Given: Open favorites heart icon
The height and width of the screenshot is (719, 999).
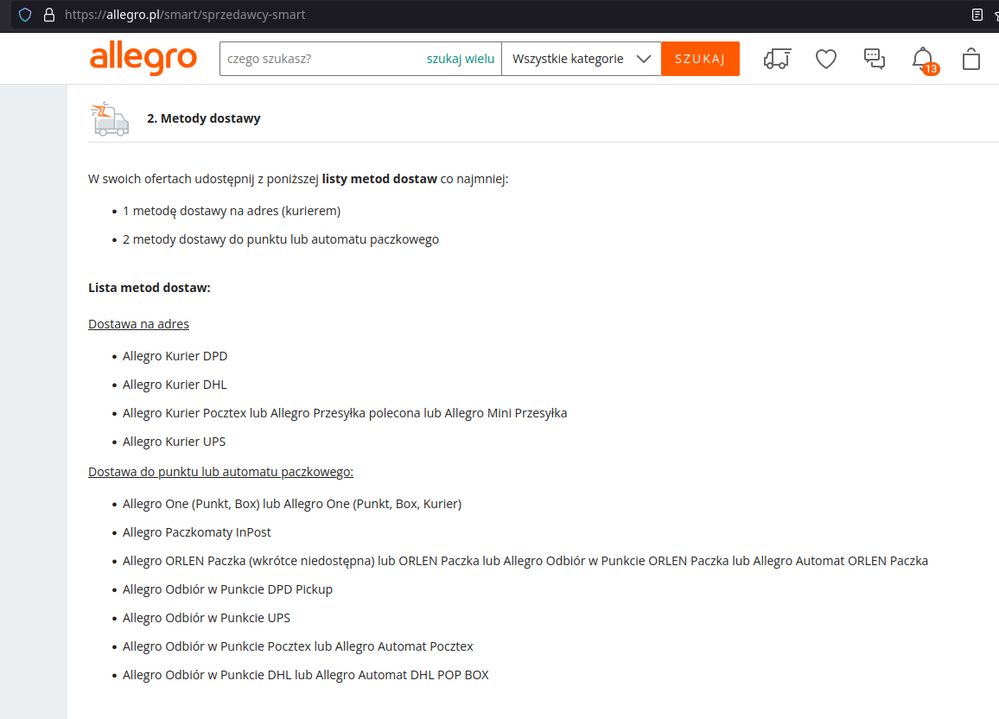Looking at the screenshot, I should pyautogui.click(x=826, y=59).
